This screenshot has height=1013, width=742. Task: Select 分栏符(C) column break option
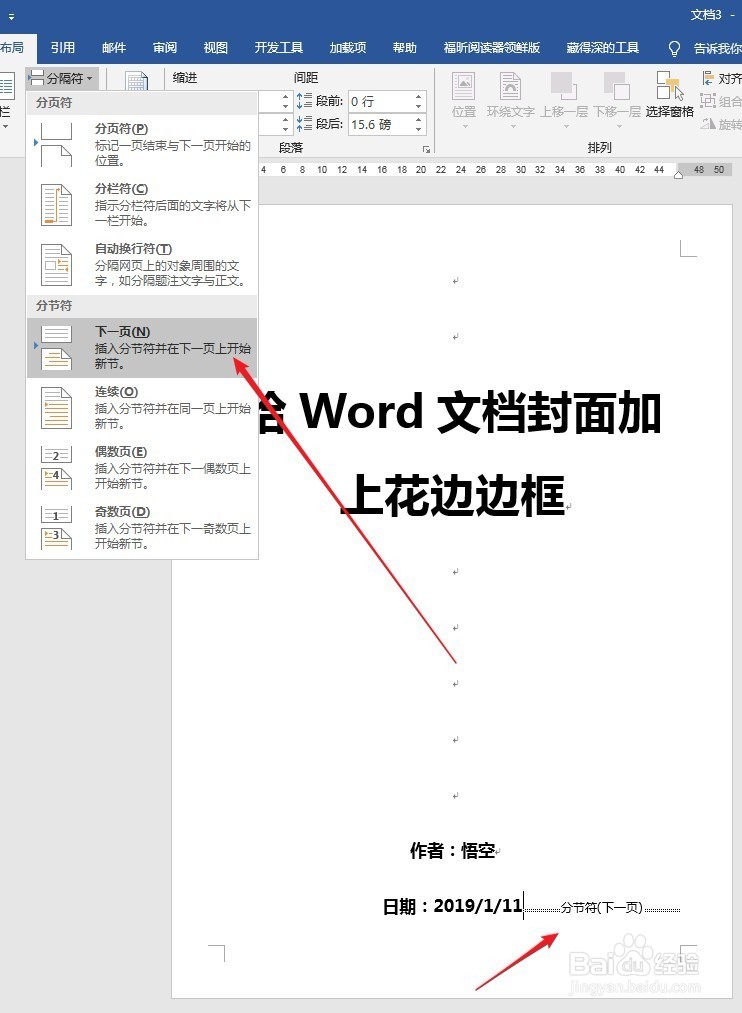(142, 204)
